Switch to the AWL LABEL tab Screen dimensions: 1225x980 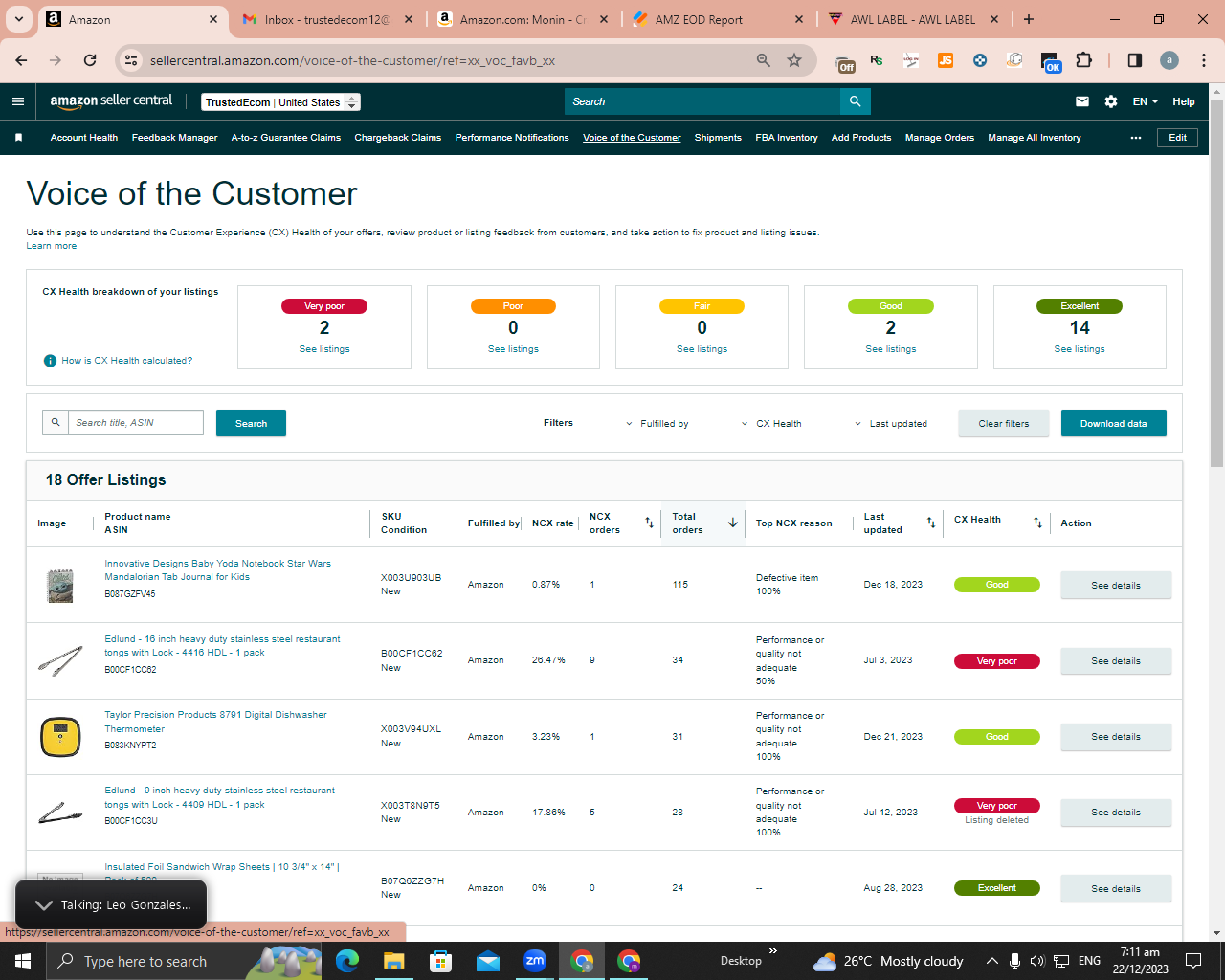(x=913, y=19)
